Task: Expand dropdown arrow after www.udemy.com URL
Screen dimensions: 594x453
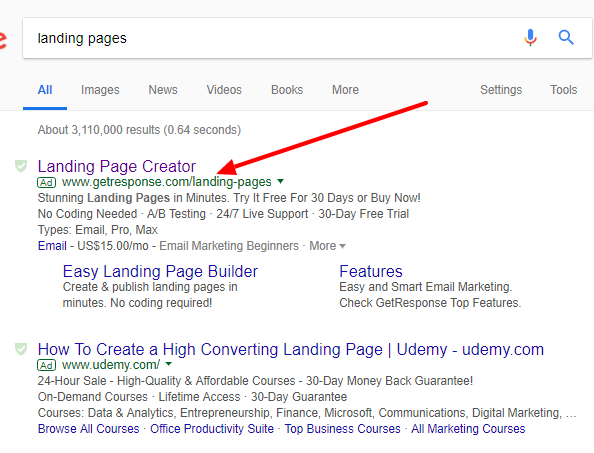Action: coord(169,364)
